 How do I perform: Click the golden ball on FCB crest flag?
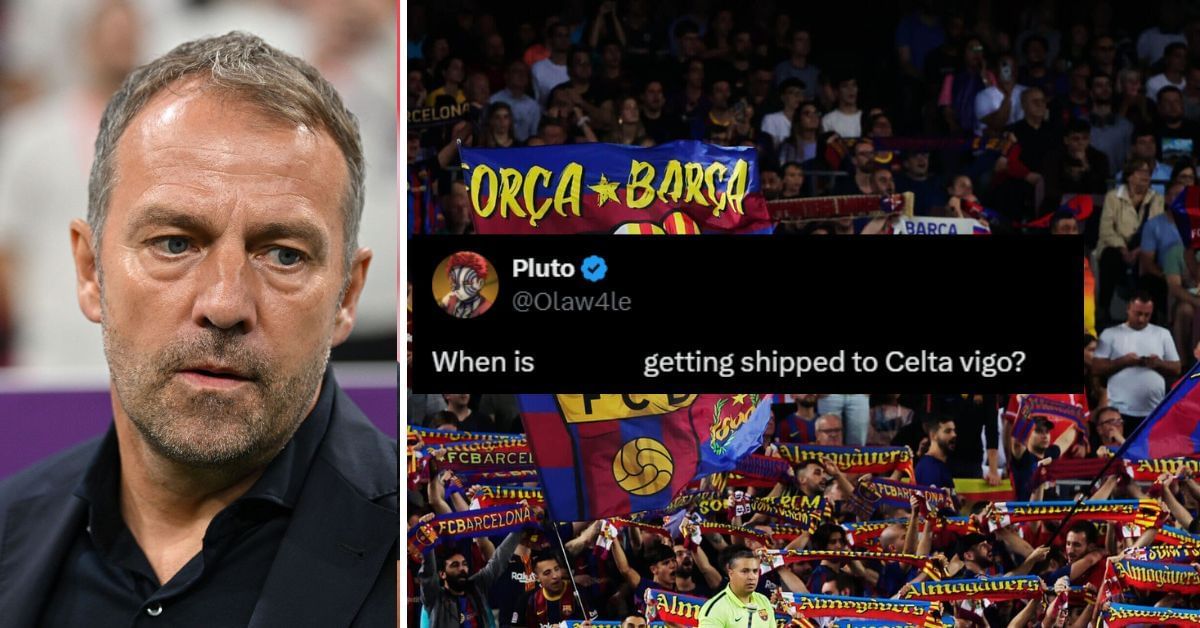pyautogui.click(x=643, y=466)
